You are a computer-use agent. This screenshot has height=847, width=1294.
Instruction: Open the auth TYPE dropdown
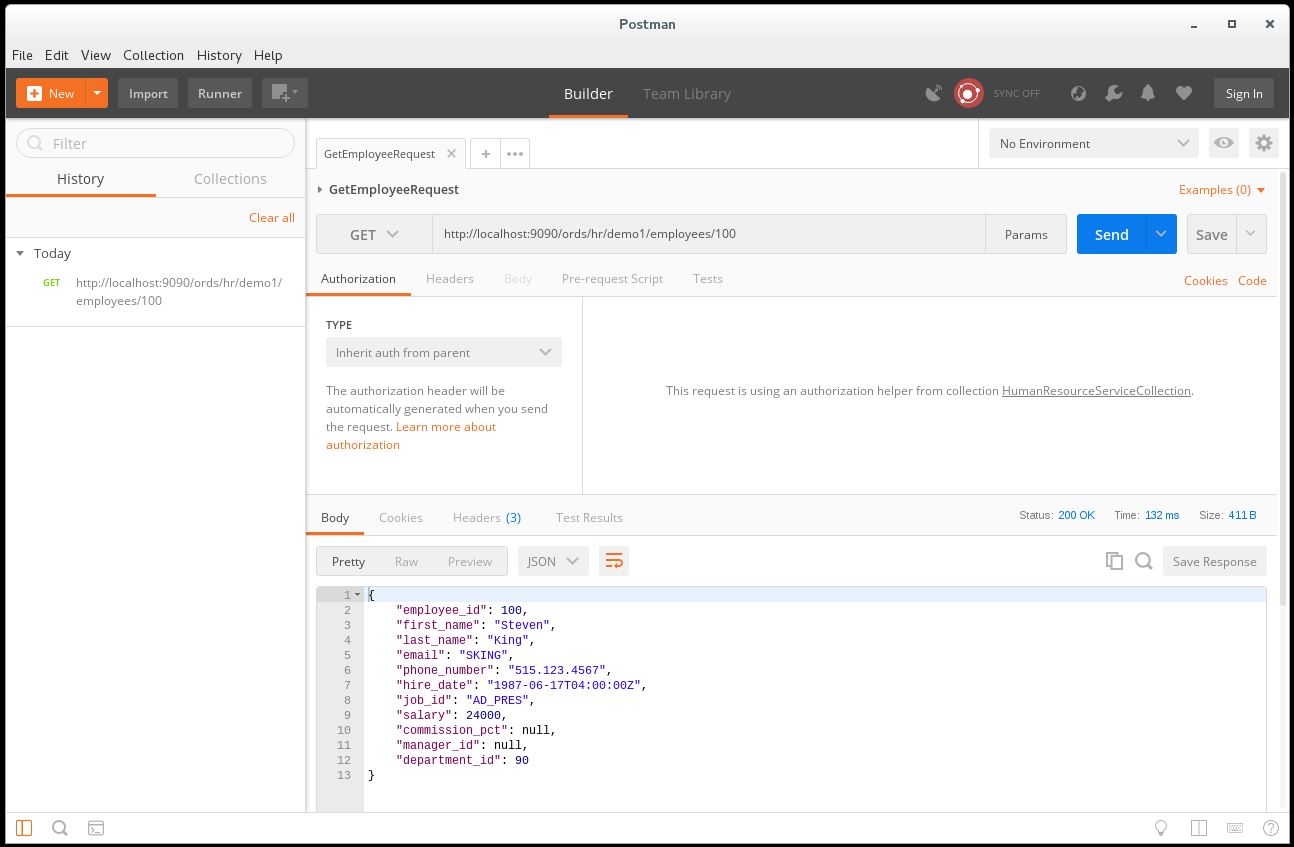point(443,352)
